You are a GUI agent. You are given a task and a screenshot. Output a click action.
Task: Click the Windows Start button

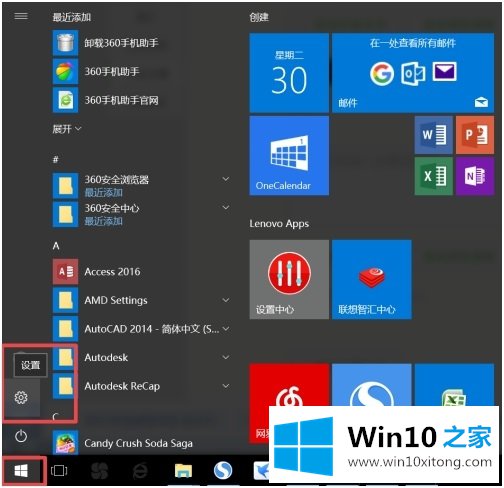coord(21,471)
